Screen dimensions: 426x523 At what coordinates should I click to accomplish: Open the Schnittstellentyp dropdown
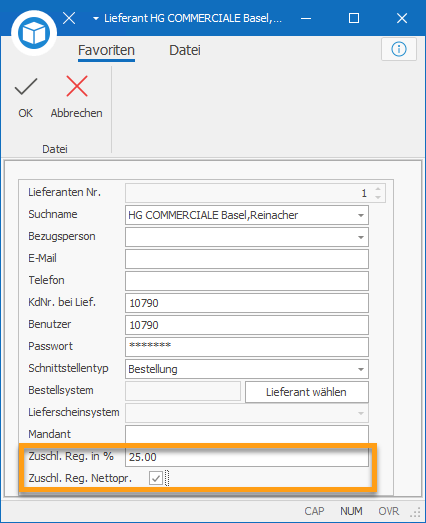tap(361, 369)
